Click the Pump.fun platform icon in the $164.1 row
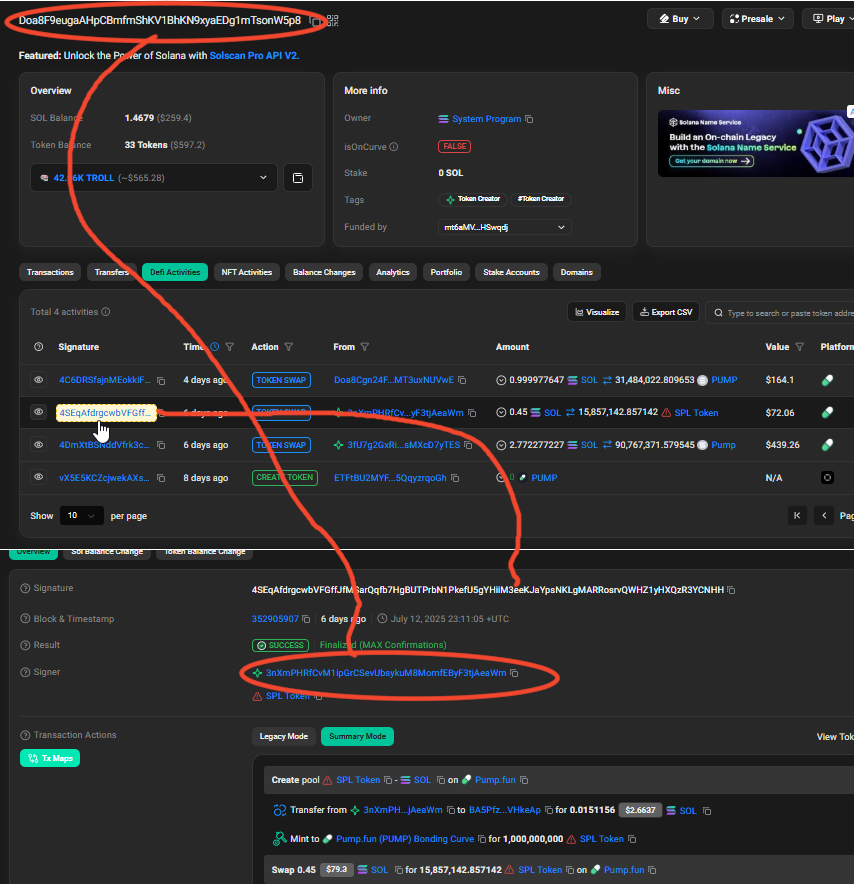The image size is (854, 884). point(827,381)
